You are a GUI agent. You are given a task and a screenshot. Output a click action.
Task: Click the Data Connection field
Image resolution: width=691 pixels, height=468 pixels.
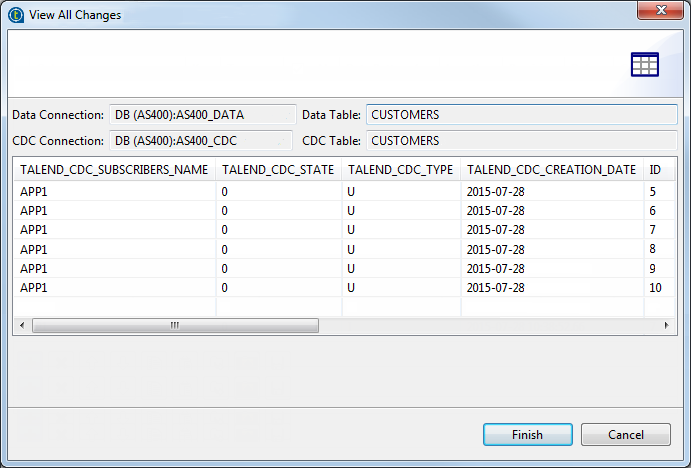click(x=203, y=115)
